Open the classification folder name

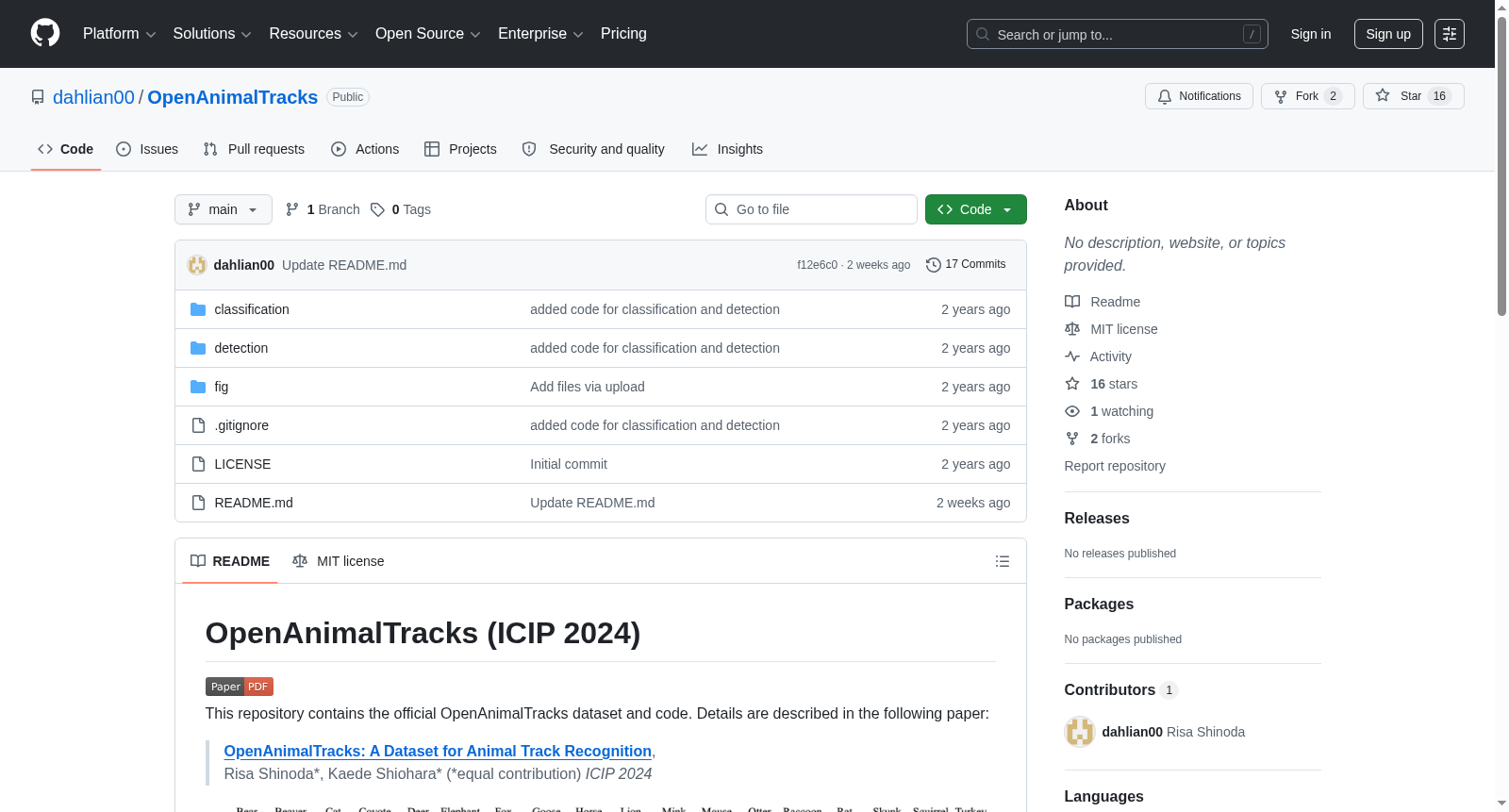click(x=252, y=309)
